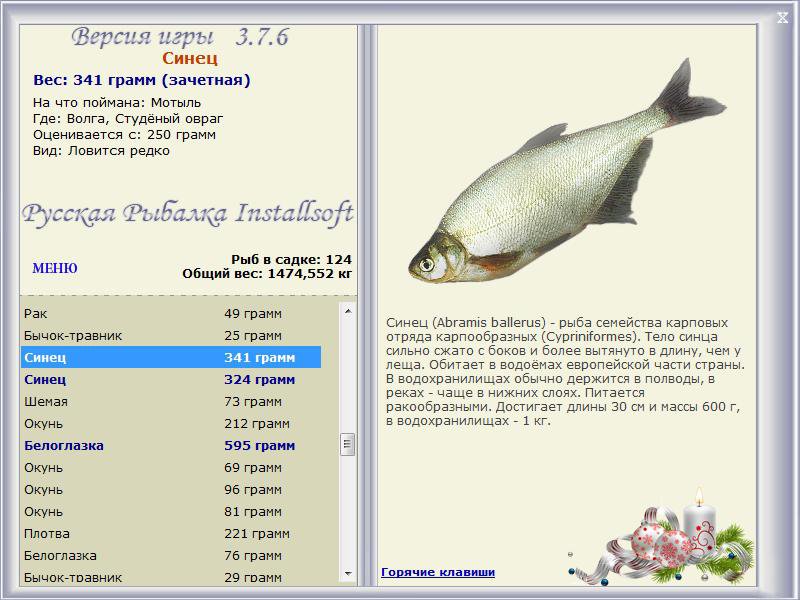Click the scrollbar down arrow in fish list
The height and width of the screenshot is (600, 800).
pos(348,573)
